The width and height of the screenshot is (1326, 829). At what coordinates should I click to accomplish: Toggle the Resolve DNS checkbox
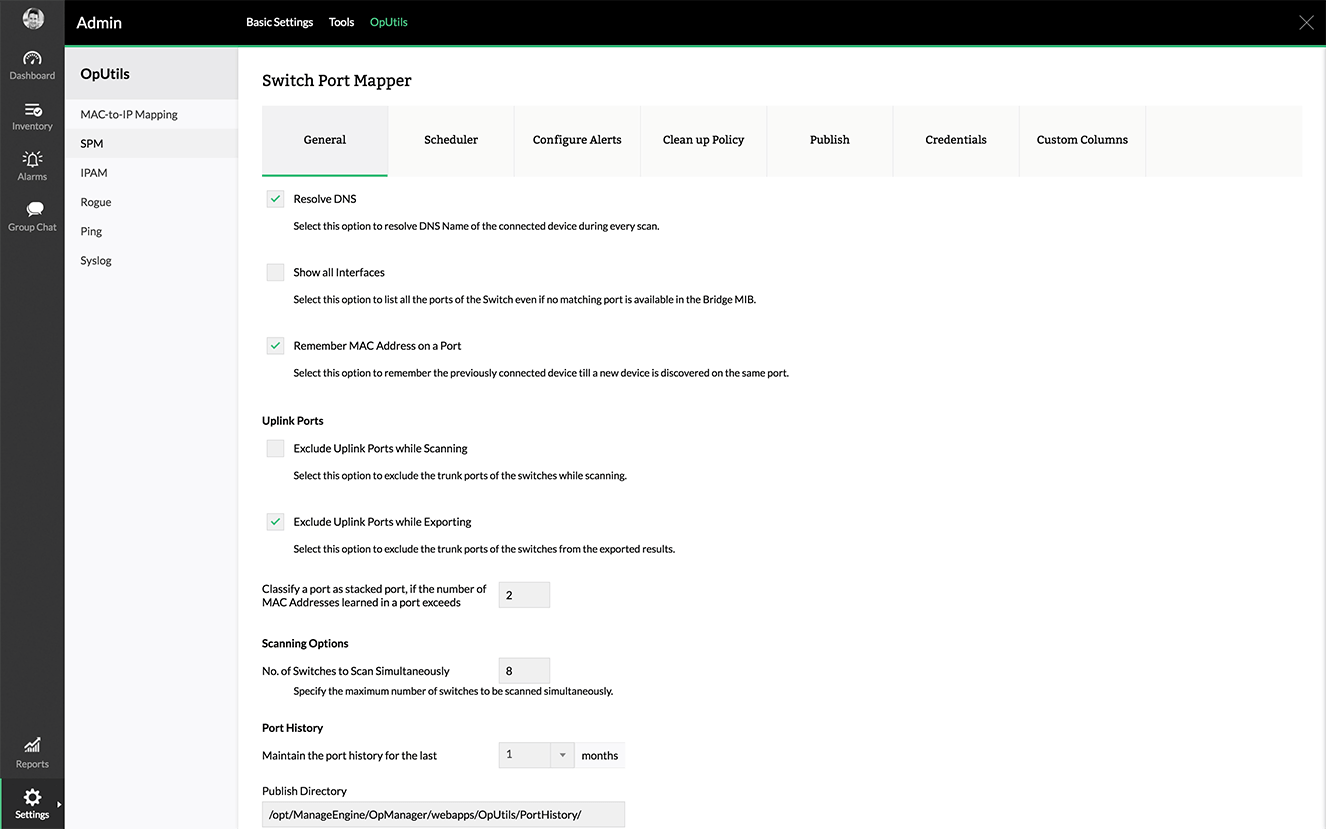point(275,199)
